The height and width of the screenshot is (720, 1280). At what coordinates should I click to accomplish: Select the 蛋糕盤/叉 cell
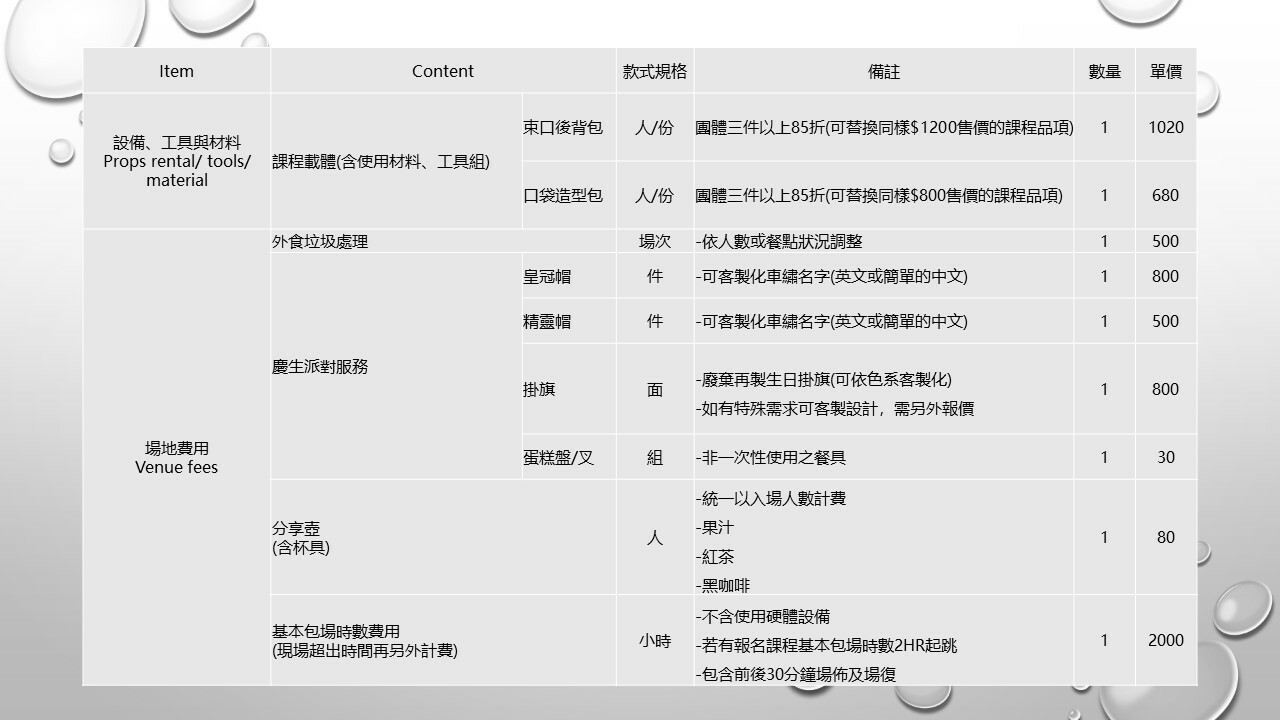coord(558,457)
